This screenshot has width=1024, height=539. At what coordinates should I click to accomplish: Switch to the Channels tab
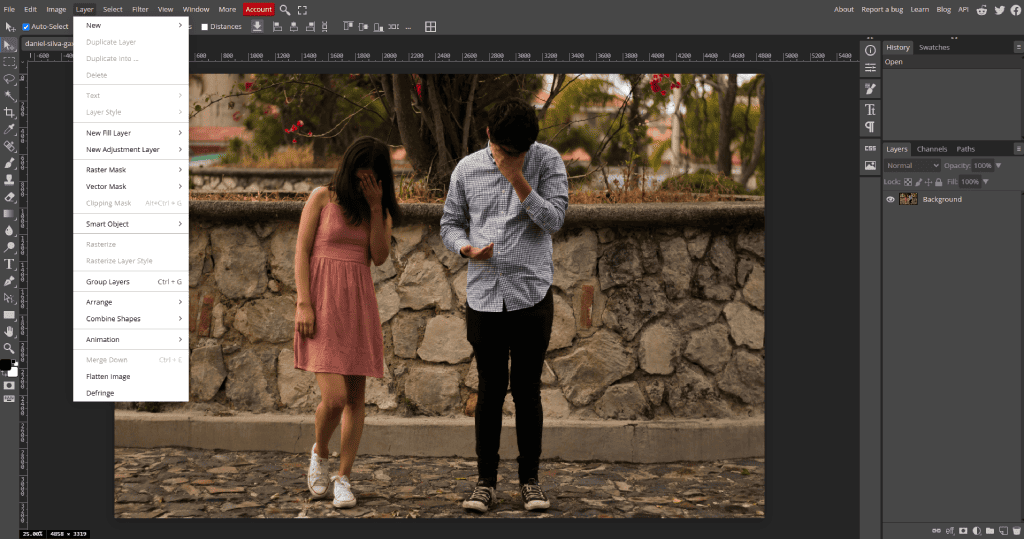931,149
